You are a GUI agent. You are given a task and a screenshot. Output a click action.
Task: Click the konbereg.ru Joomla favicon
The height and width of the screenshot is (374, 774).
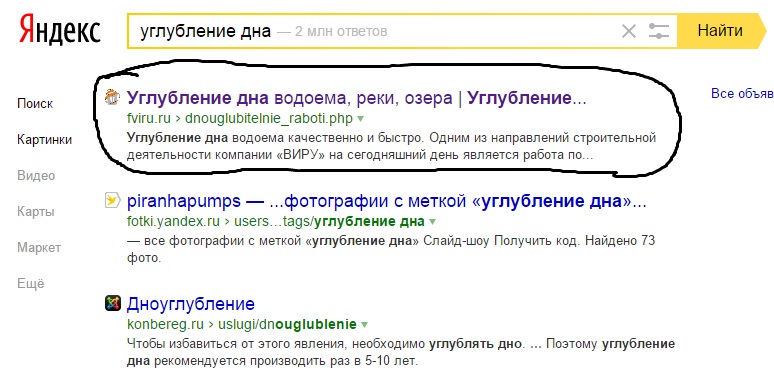pos(113,303)
